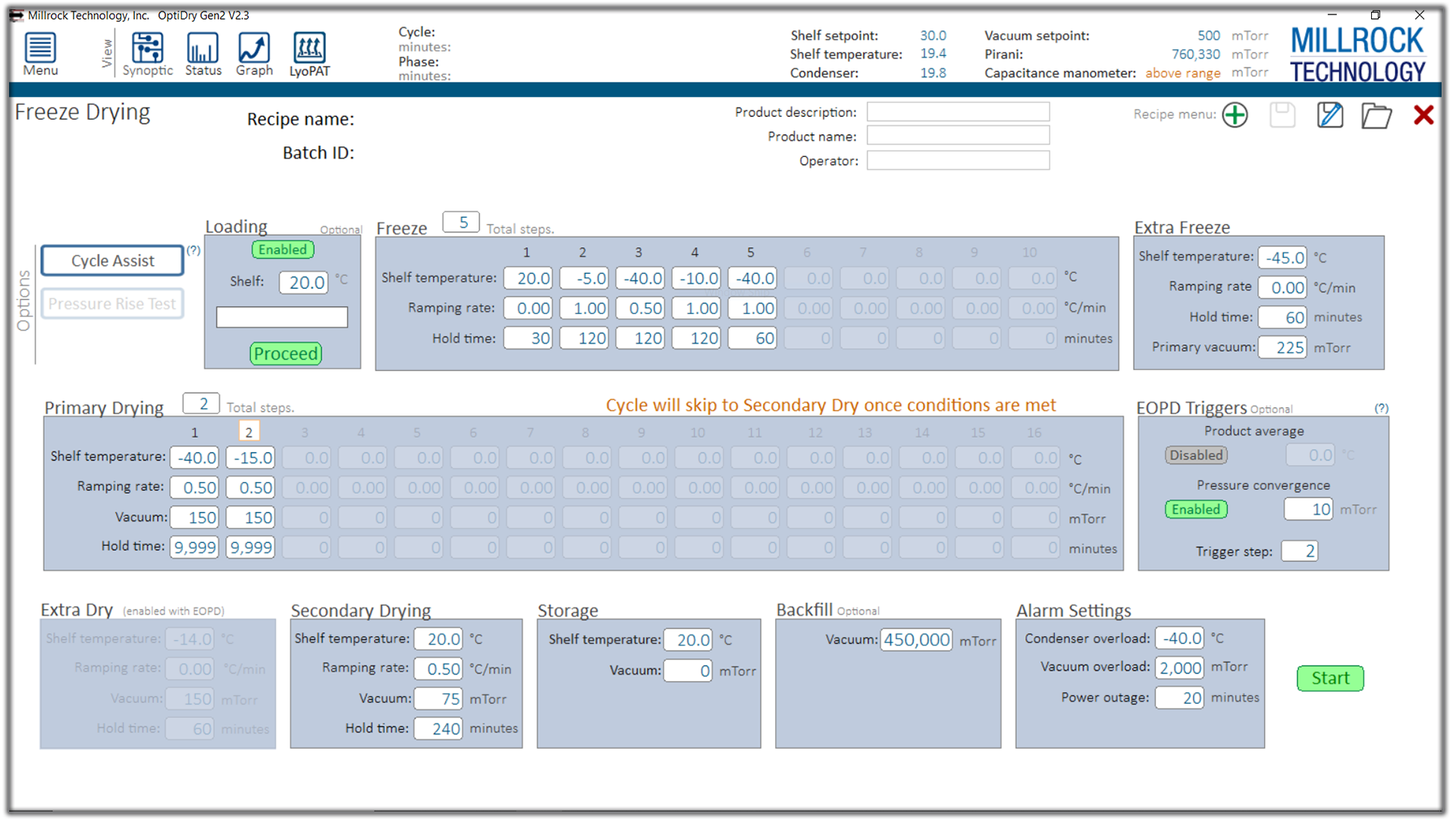Click Primary Drying step 2 hold time
This screenshot has width=1456, height=819.
(251, 547)
